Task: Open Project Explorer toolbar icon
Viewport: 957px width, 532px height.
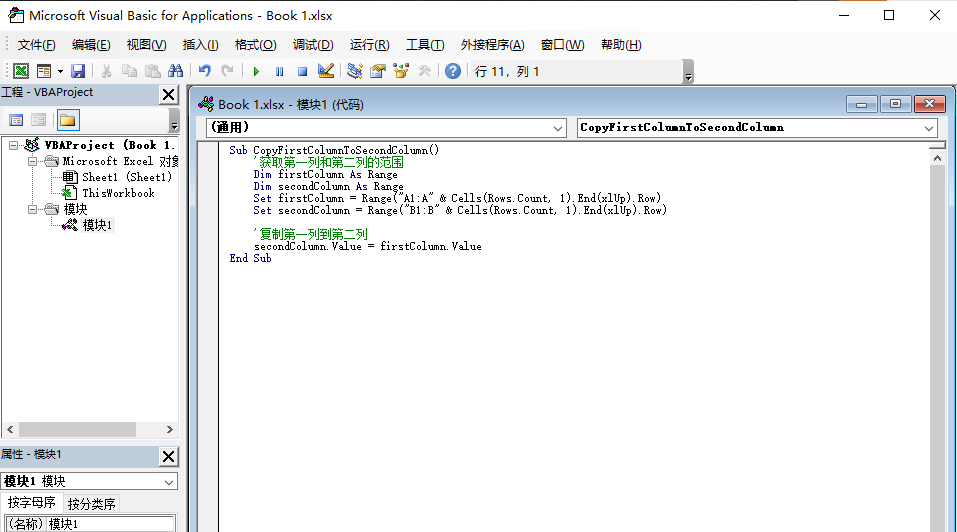Action: pyautogui.click(x=355, y=71)
